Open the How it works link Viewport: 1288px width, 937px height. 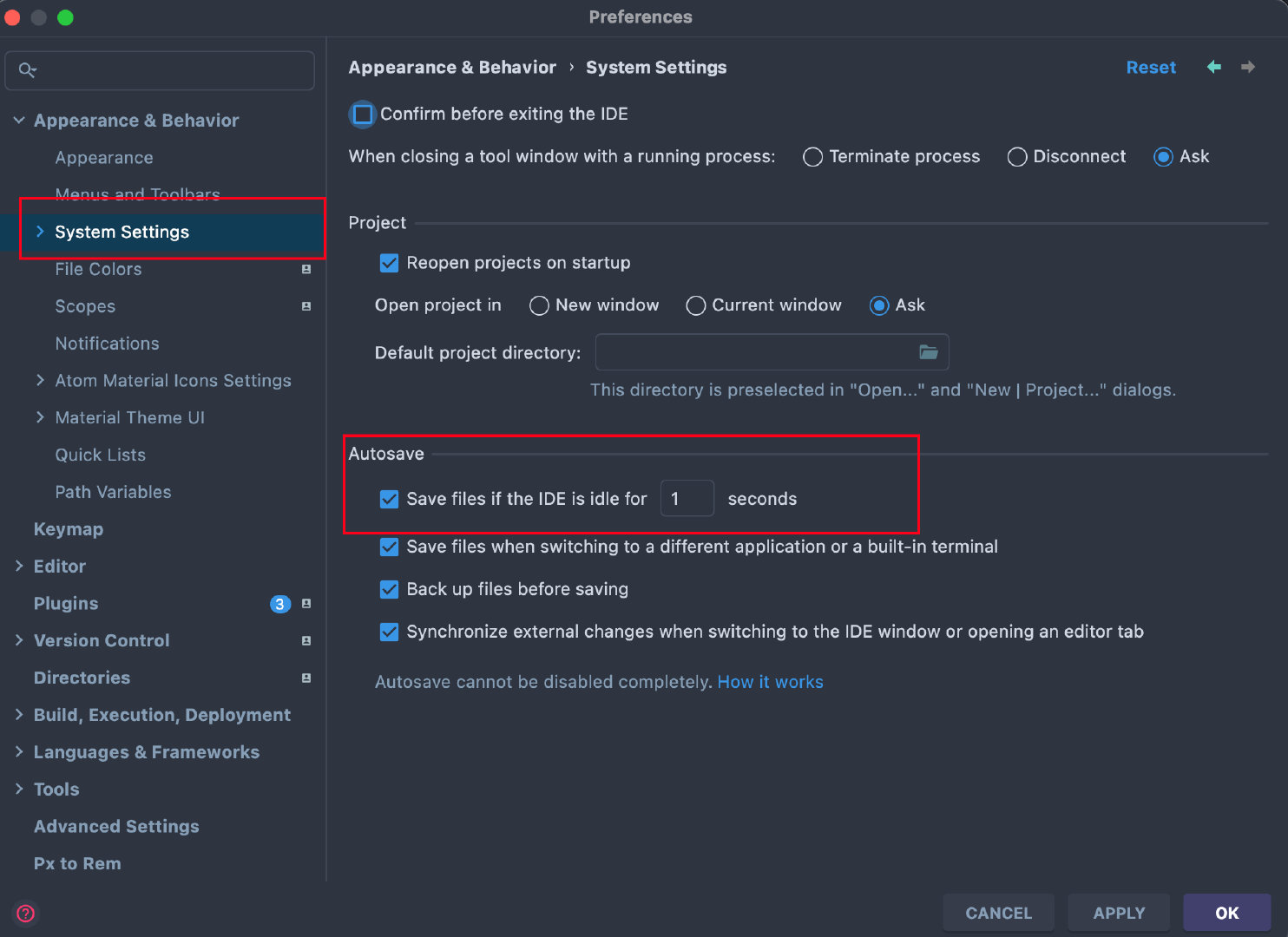coord(770,682)
